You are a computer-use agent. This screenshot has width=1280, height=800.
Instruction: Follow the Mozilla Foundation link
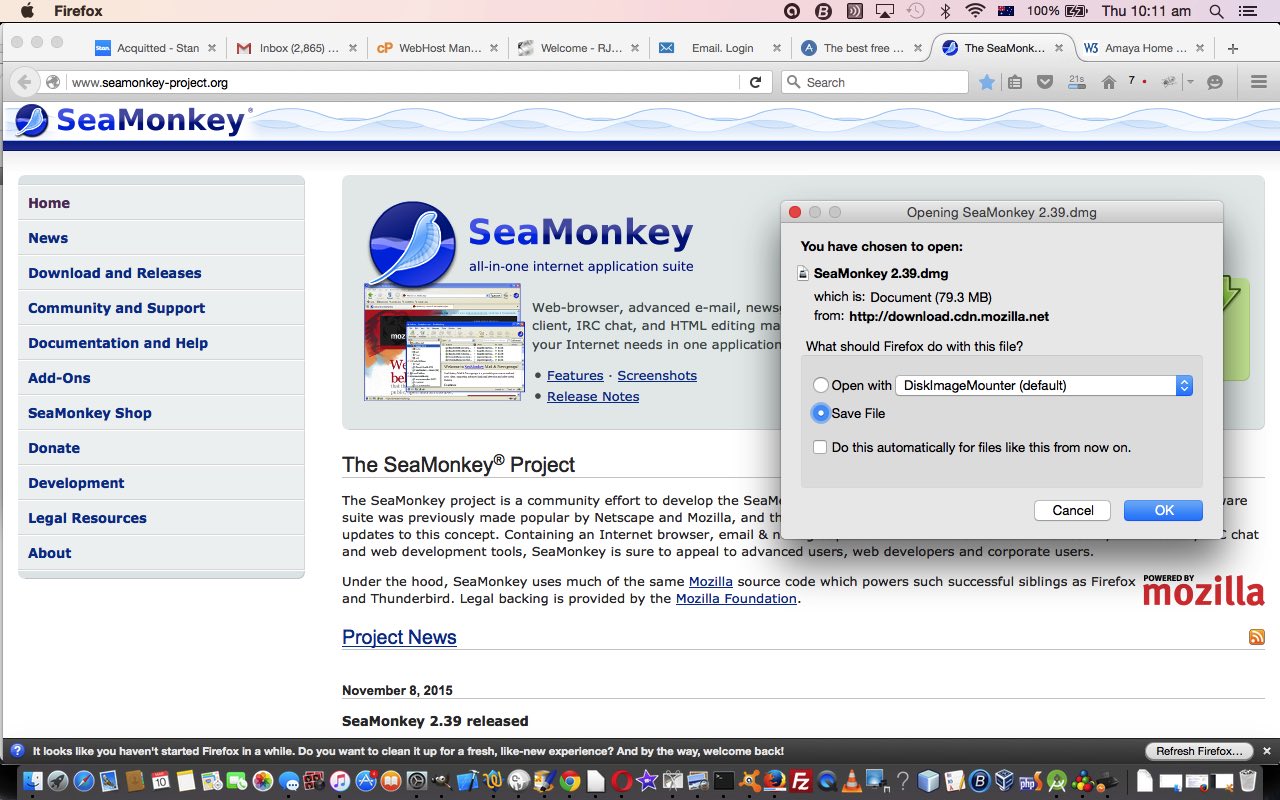(x=736, y=599)
